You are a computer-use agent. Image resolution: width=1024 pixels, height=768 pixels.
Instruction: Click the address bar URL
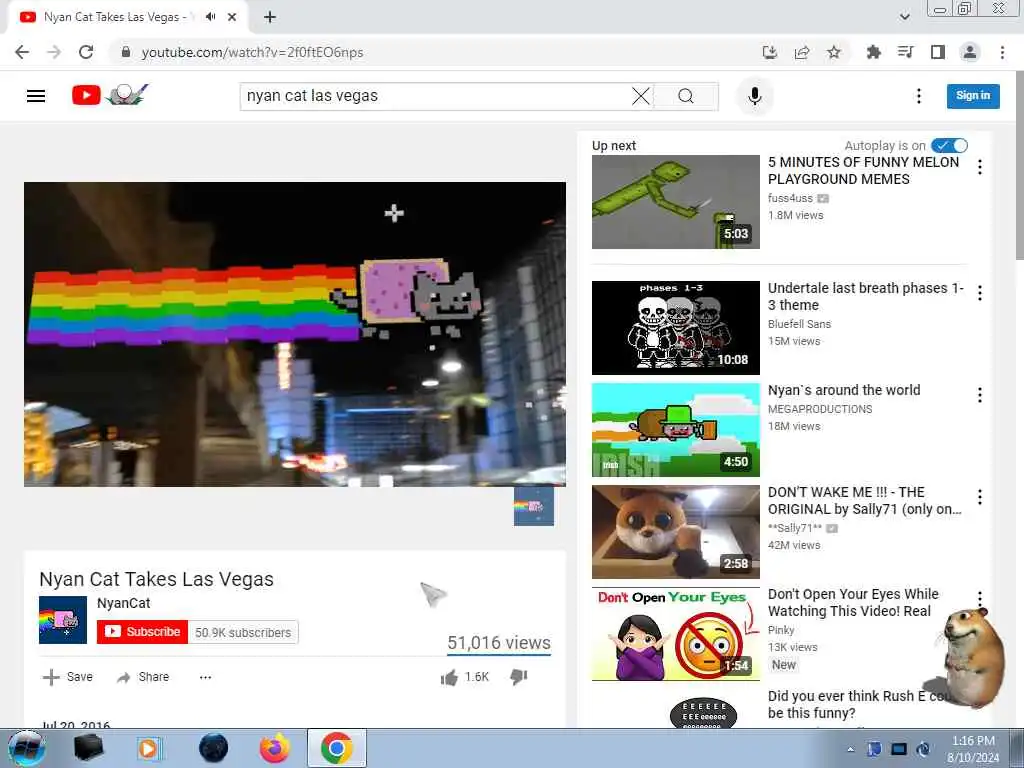click(252, 52)
